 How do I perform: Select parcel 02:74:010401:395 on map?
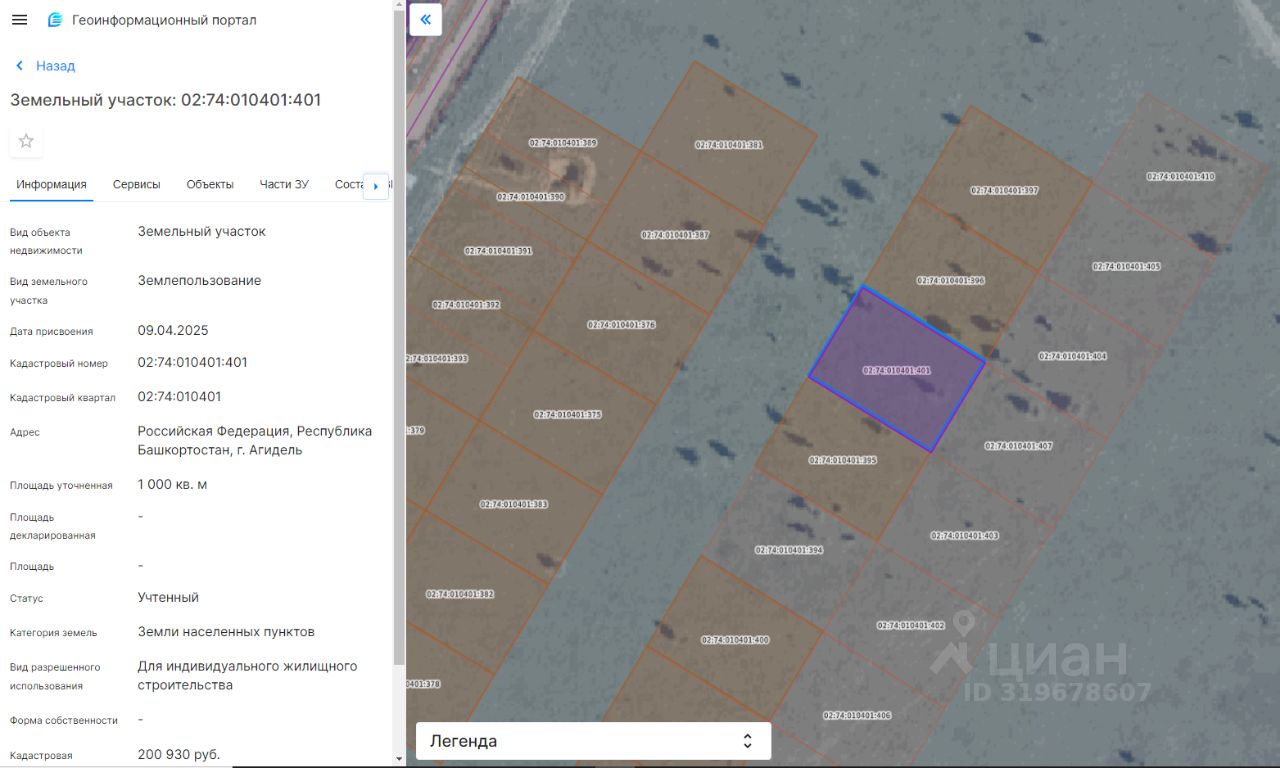pyautogui.click(x=843, y=461)
